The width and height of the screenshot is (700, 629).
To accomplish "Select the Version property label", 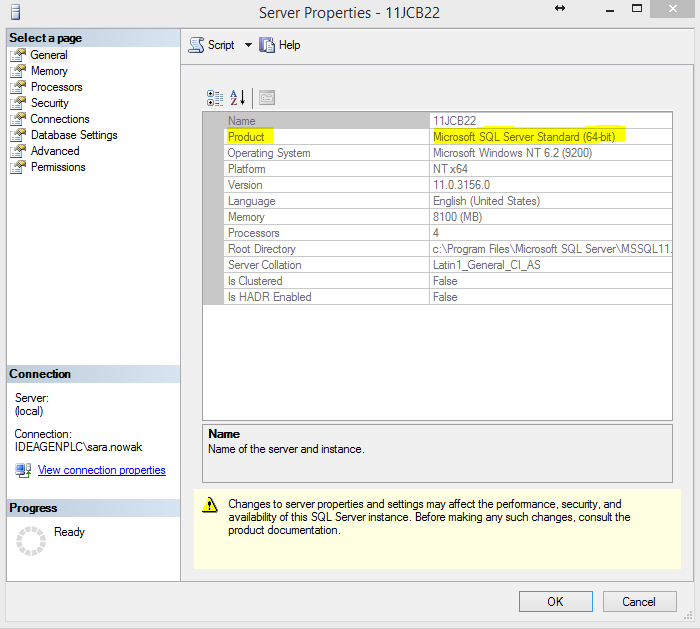I will [x=245, y=185].
